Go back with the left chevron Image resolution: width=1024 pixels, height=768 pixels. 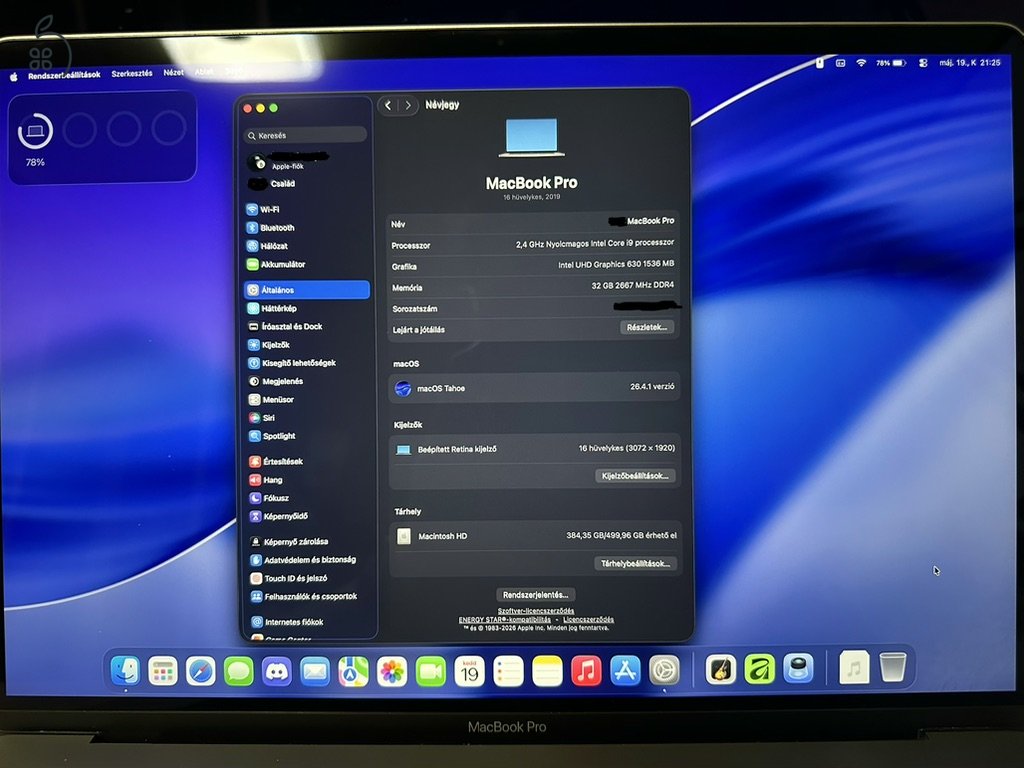click(x=388, y=105)
